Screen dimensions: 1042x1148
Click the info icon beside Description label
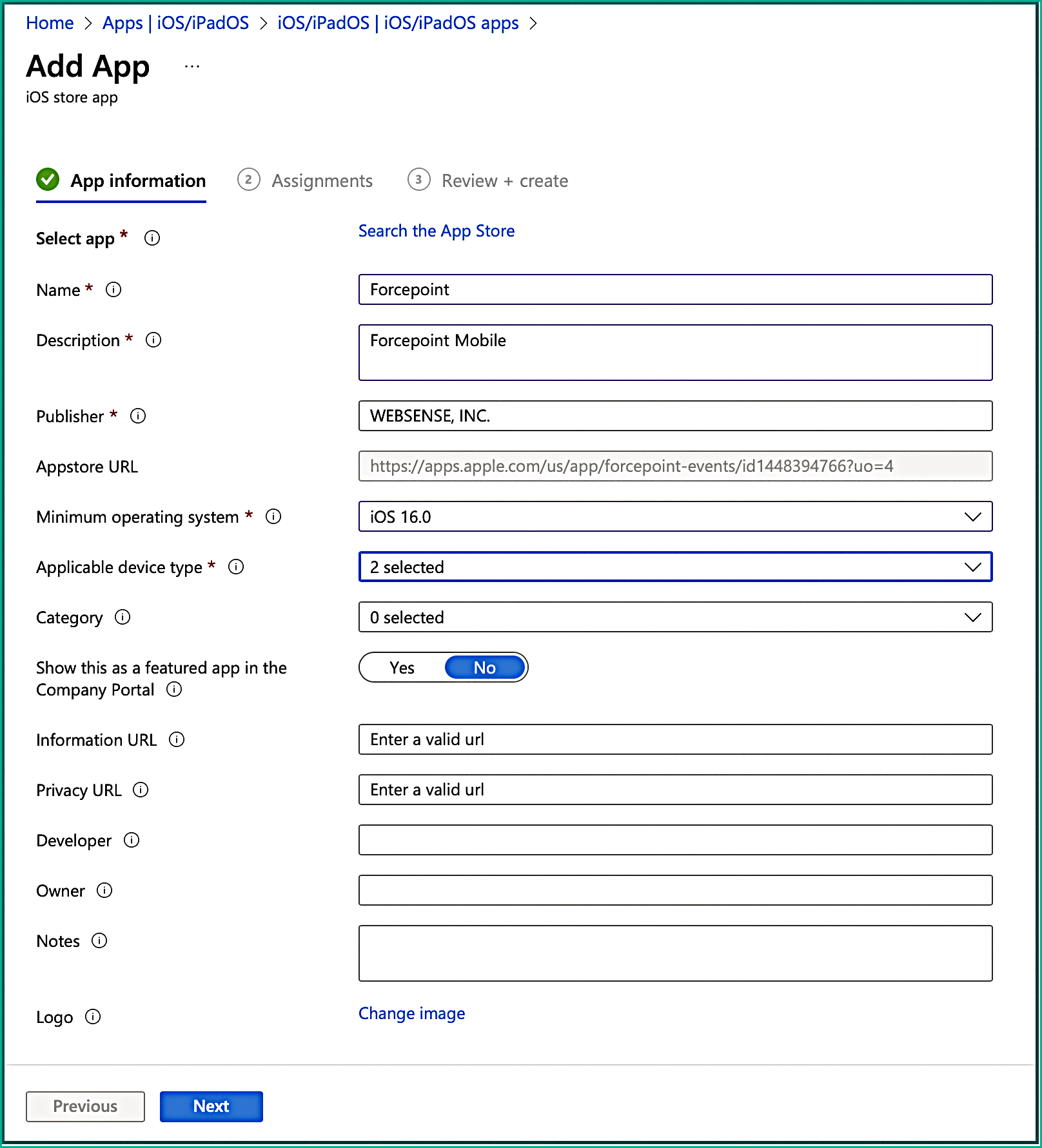tap(153, 340)
